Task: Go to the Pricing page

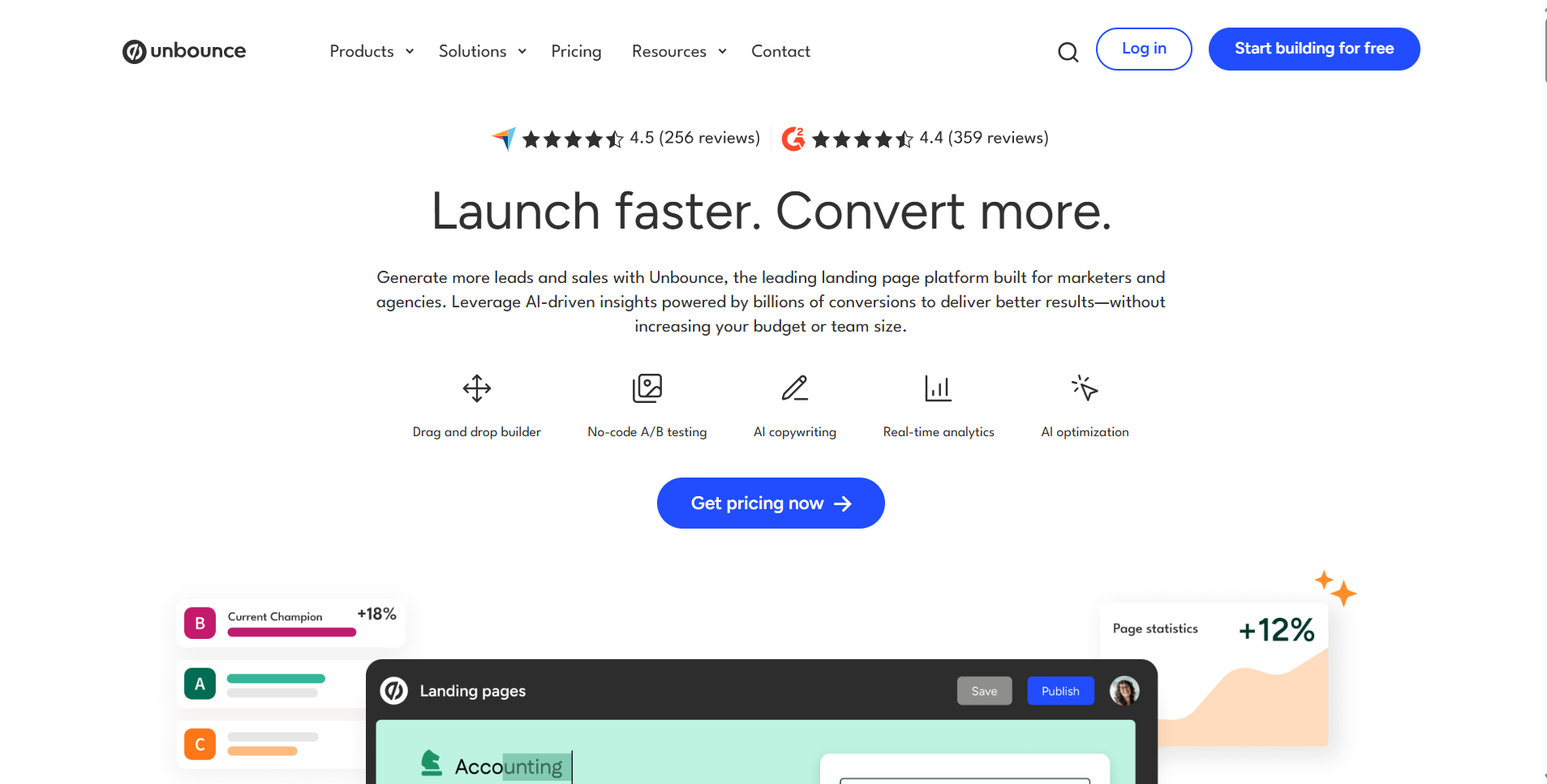Action: pos(576,51)
